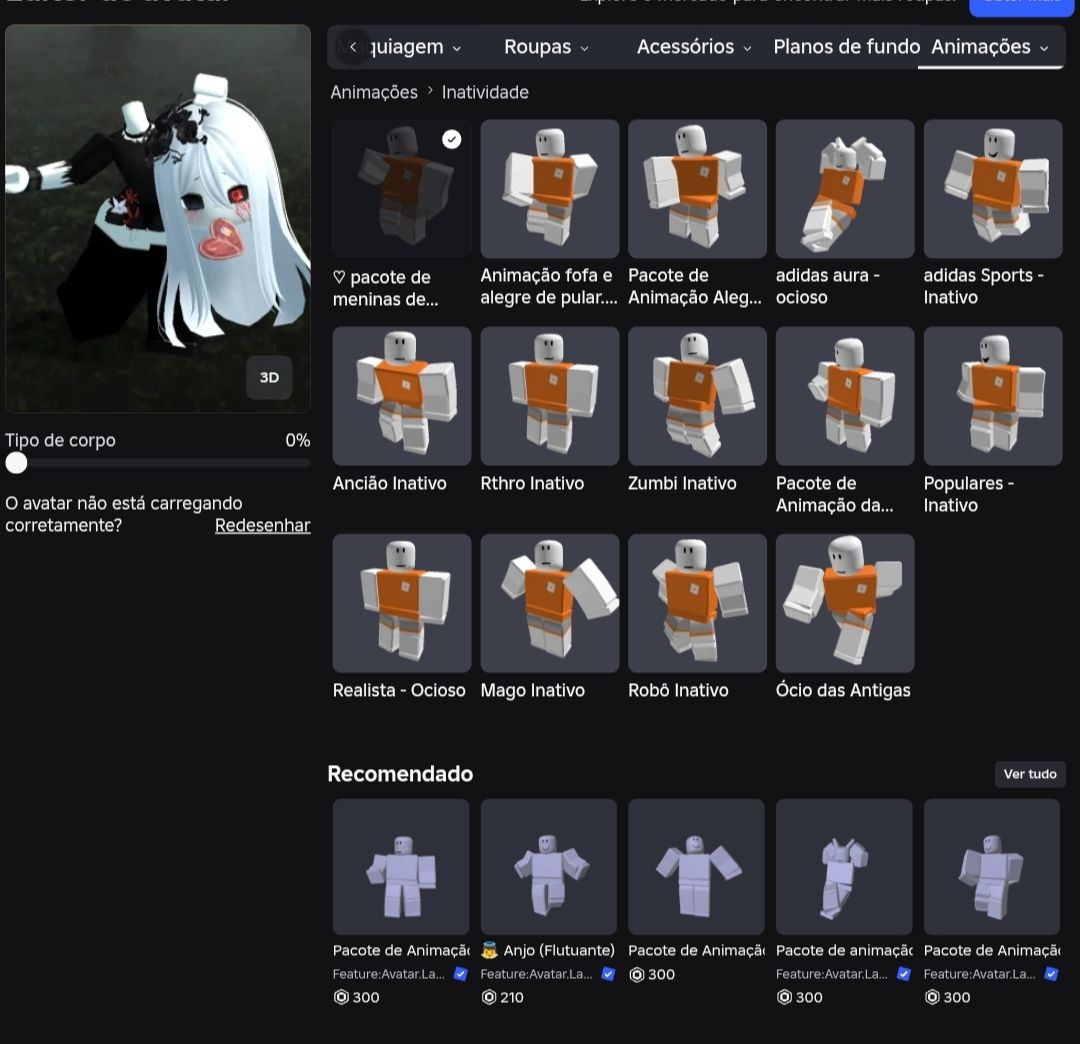Select the Rthro Inativo animation thumbnail

click(550, 396)
